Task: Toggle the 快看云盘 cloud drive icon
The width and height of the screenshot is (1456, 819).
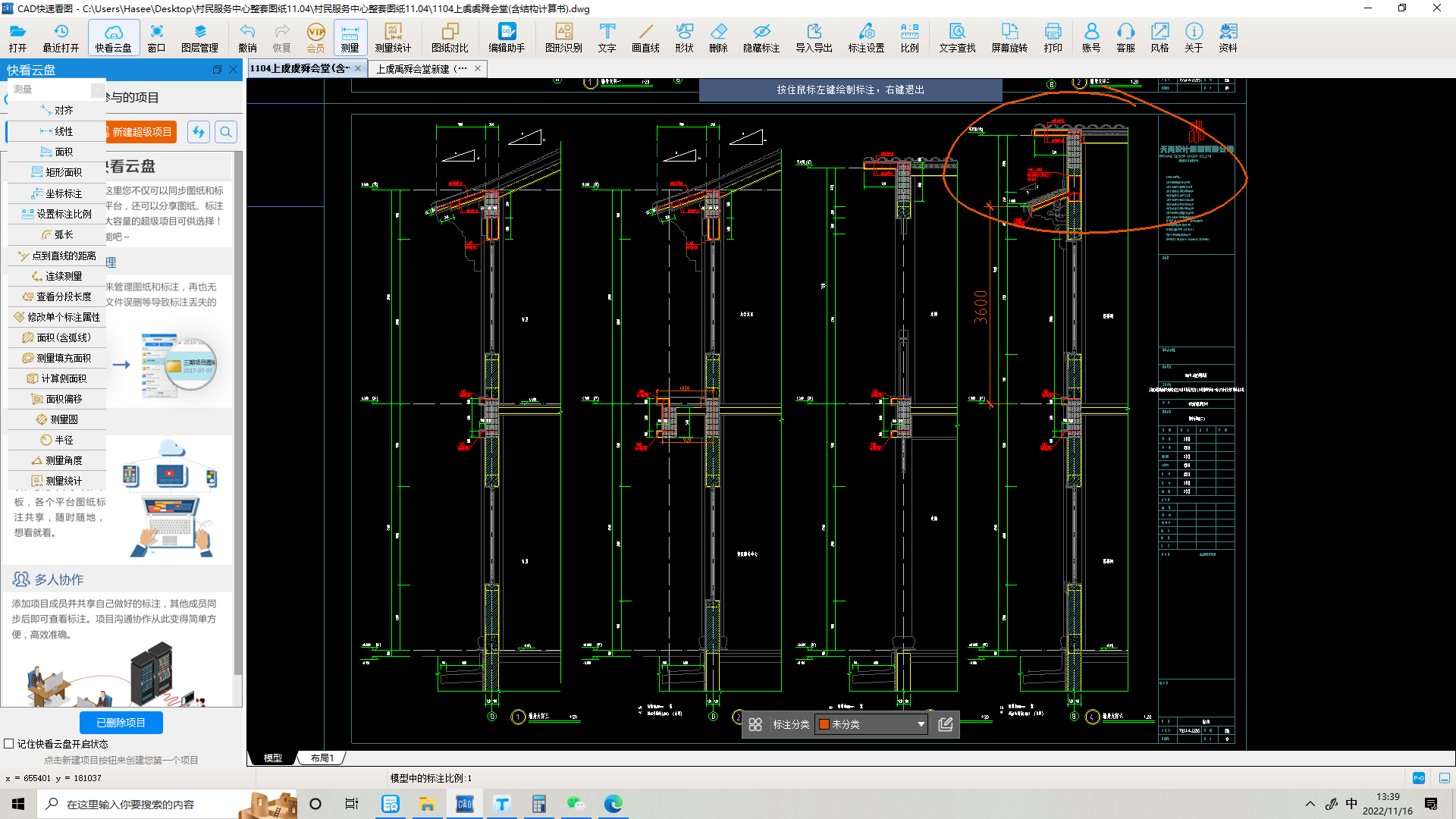Action: (113, 37)
